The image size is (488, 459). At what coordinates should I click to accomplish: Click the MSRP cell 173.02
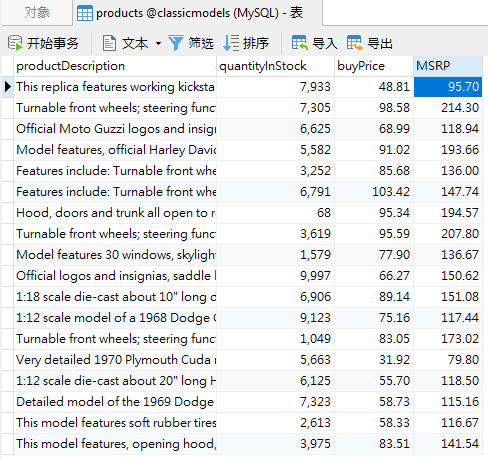[x=448, y=339]
